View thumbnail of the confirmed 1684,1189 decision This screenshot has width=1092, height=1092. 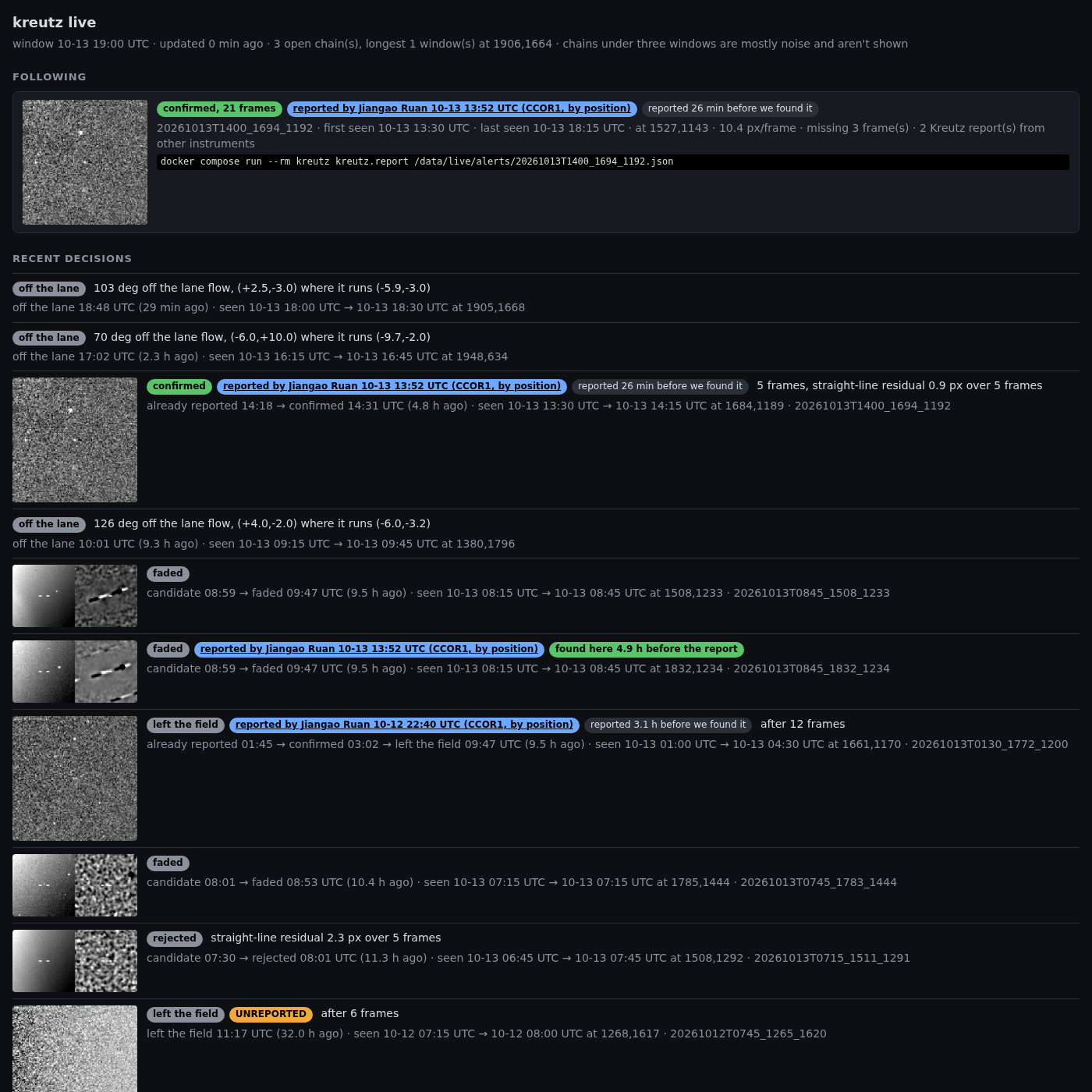click(75, 440)
